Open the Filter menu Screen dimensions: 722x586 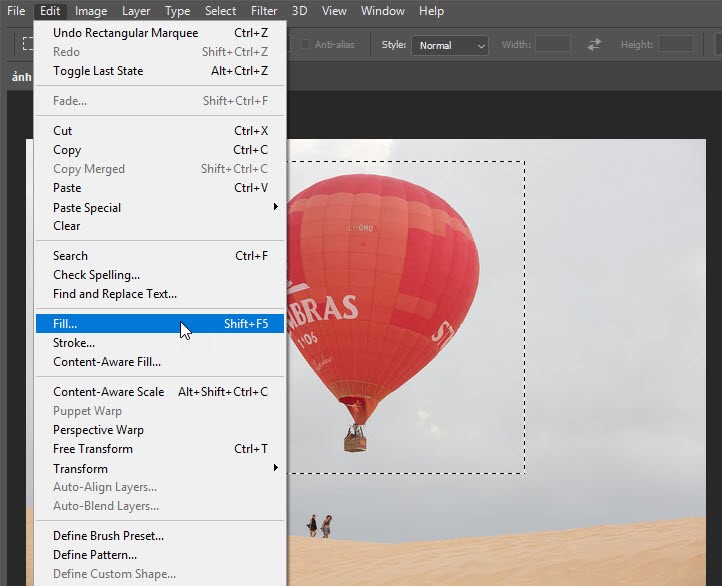(264, 11)
